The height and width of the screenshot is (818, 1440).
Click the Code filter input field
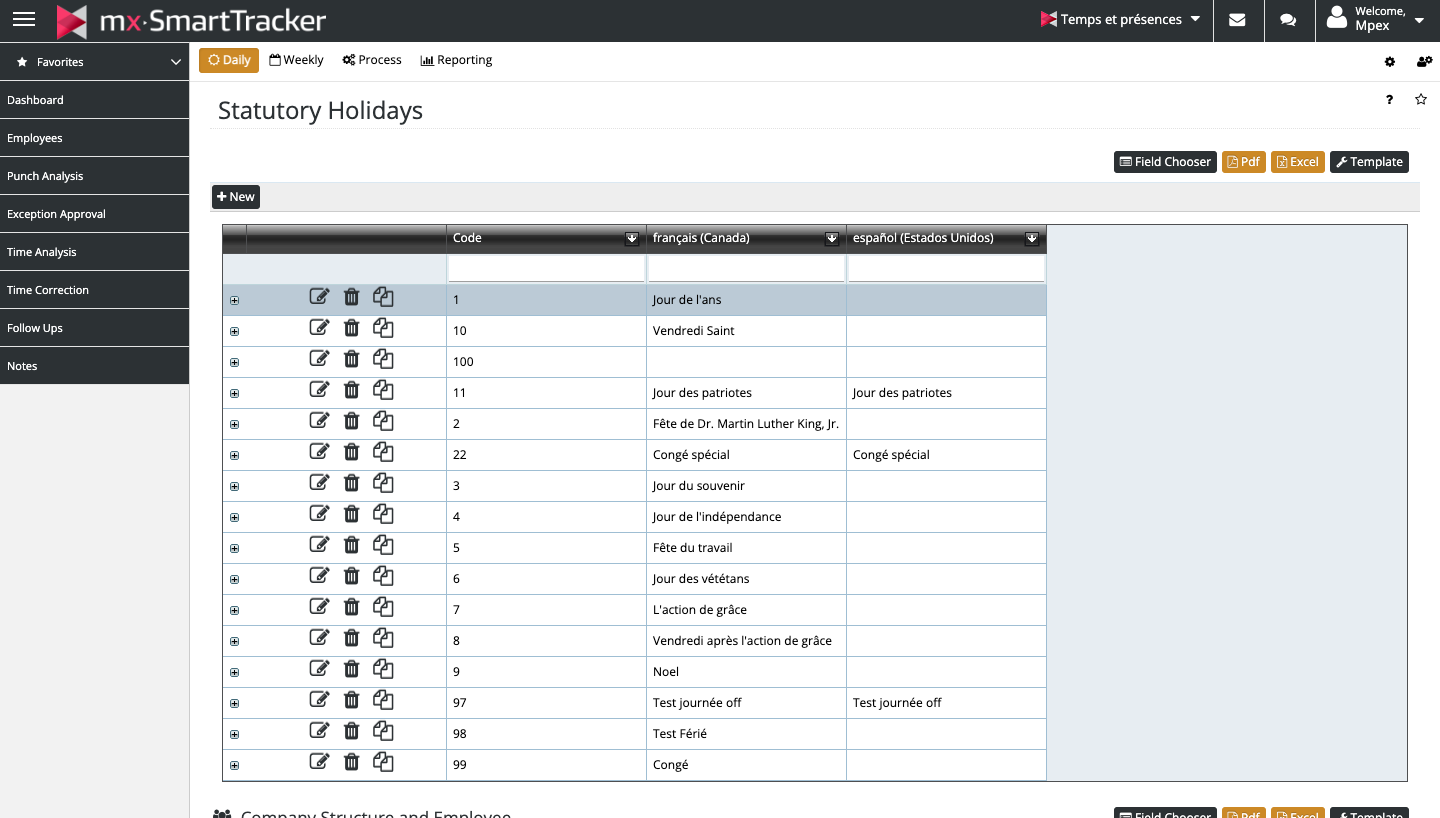(x=546, y=269)
